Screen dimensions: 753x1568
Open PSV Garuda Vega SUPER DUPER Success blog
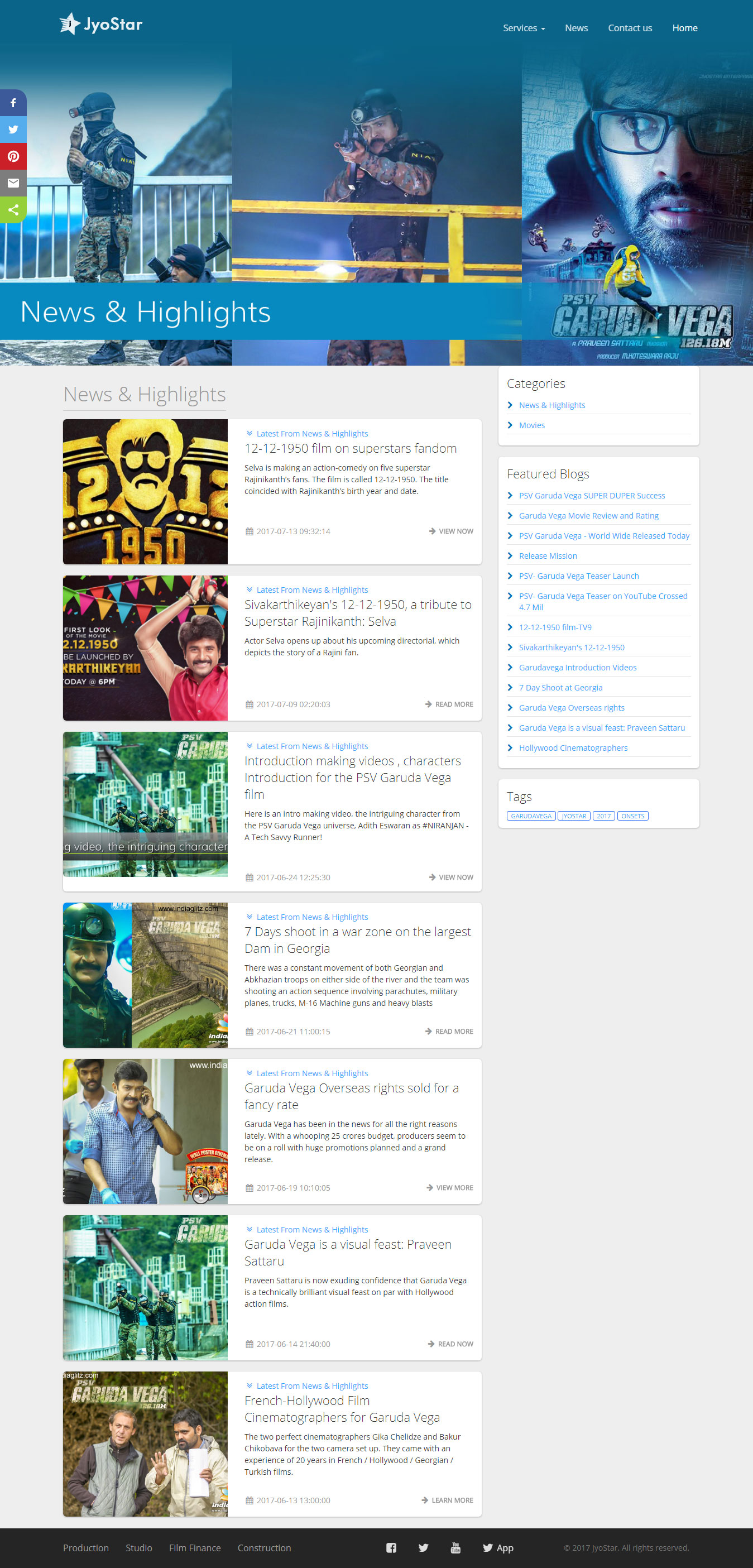pos(591,496)
